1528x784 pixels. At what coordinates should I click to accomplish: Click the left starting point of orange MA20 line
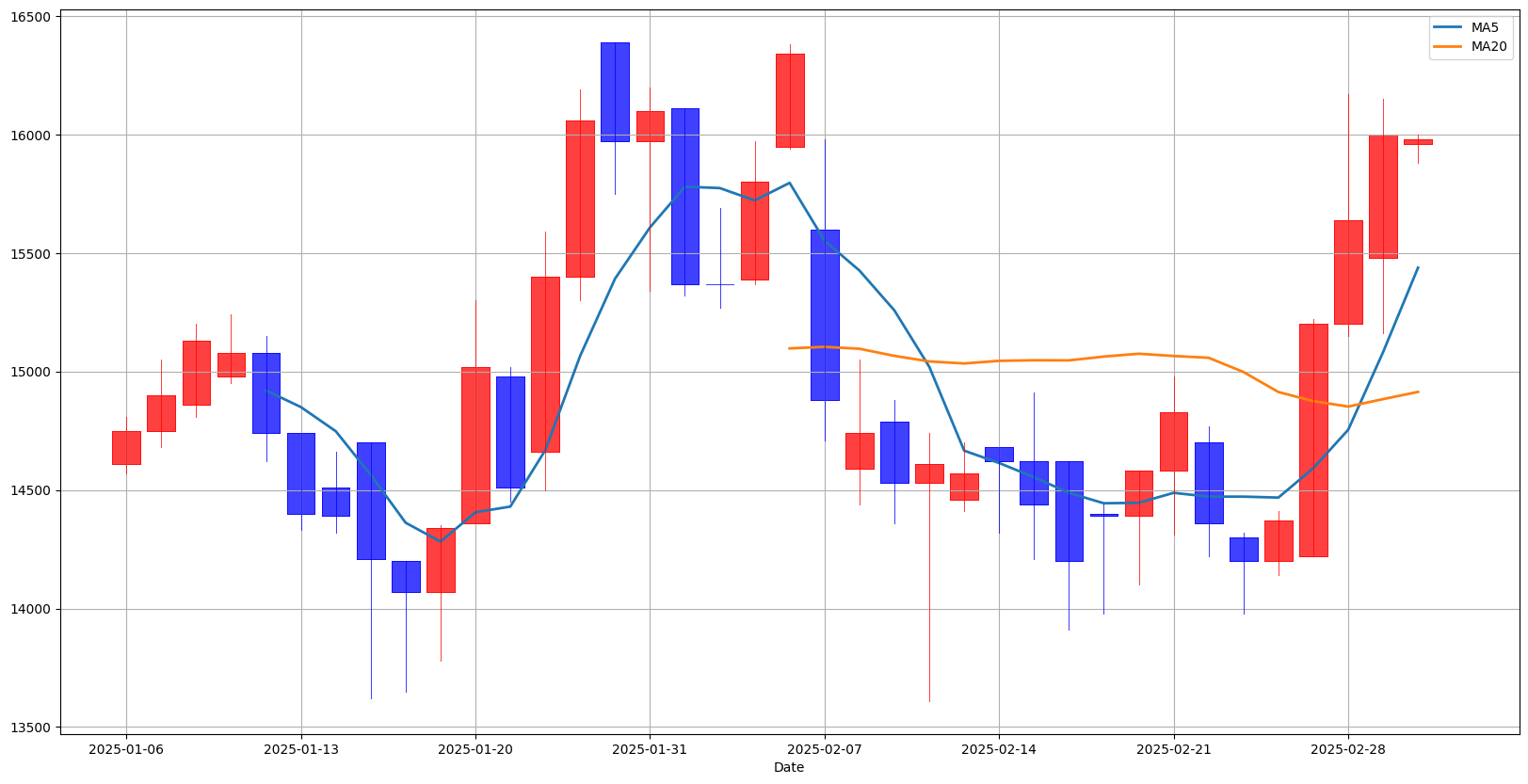click(789, 348)
